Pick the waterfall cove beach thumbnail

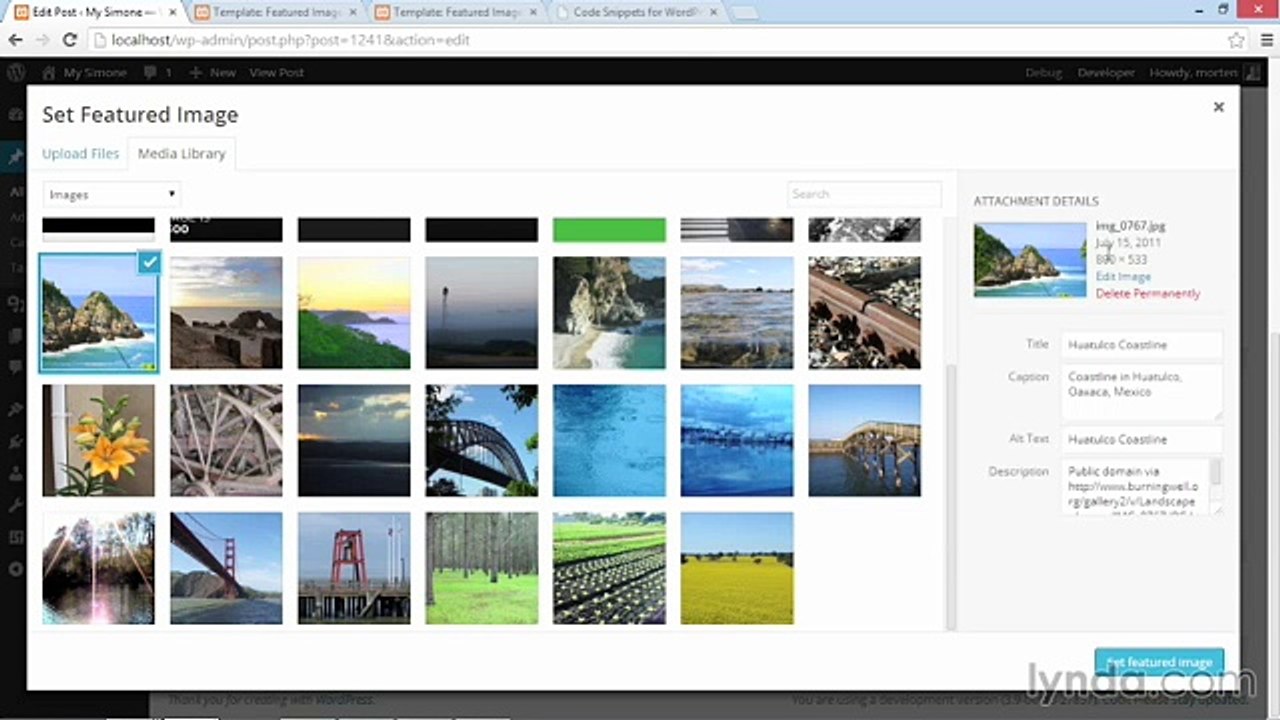point(609,313)
